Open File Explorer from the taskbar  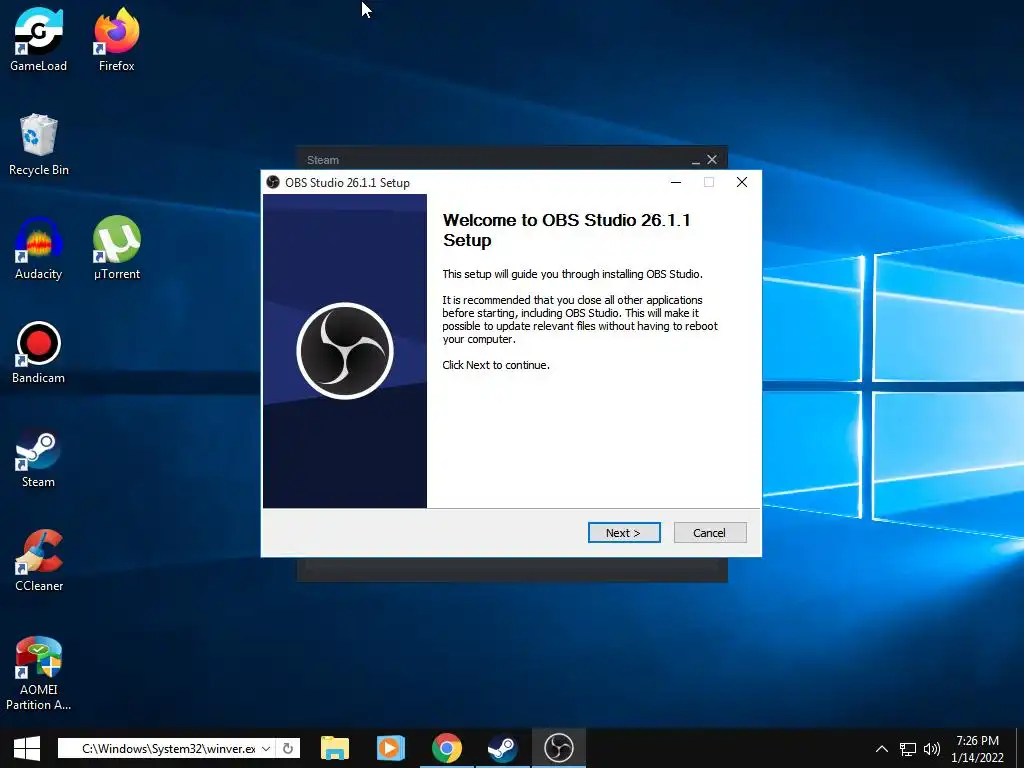pyautogui.click(x=335, y=748)
